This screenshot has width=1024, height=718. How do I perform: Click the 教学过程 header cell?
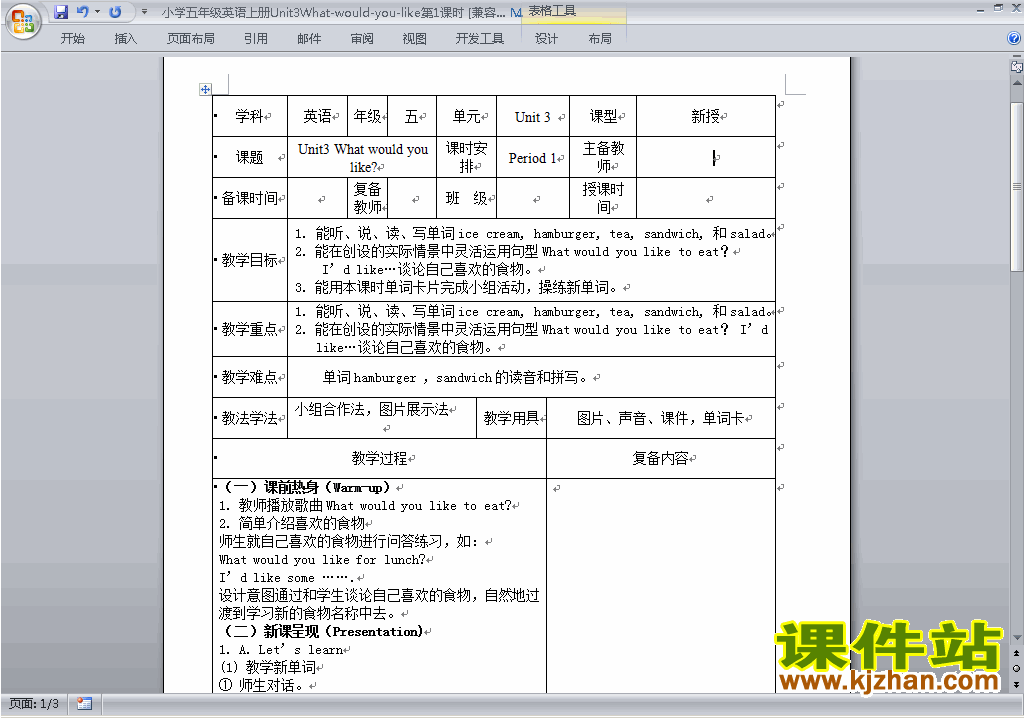pyautogui.click(x=379, y=459)
